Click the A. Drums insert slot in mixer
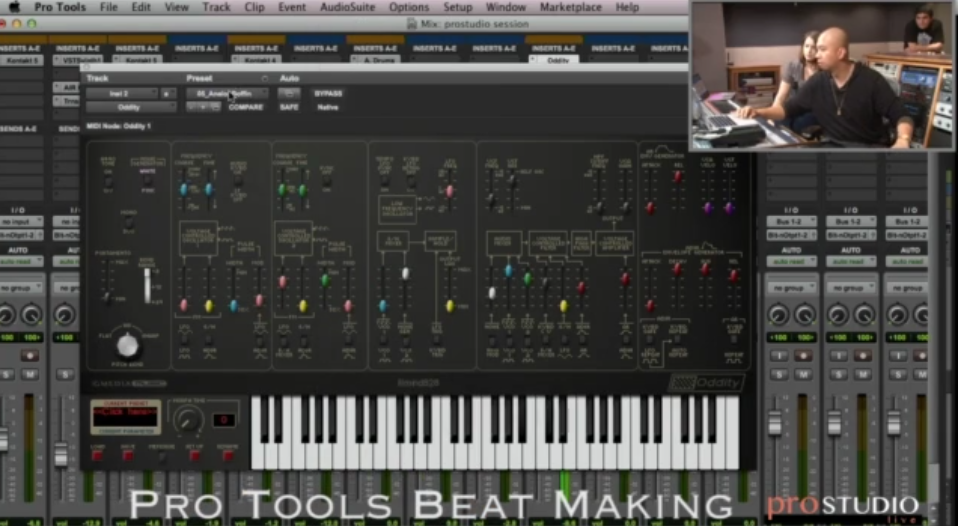The height and width of the screenshot is (526, 958). [x=375, y=60]
